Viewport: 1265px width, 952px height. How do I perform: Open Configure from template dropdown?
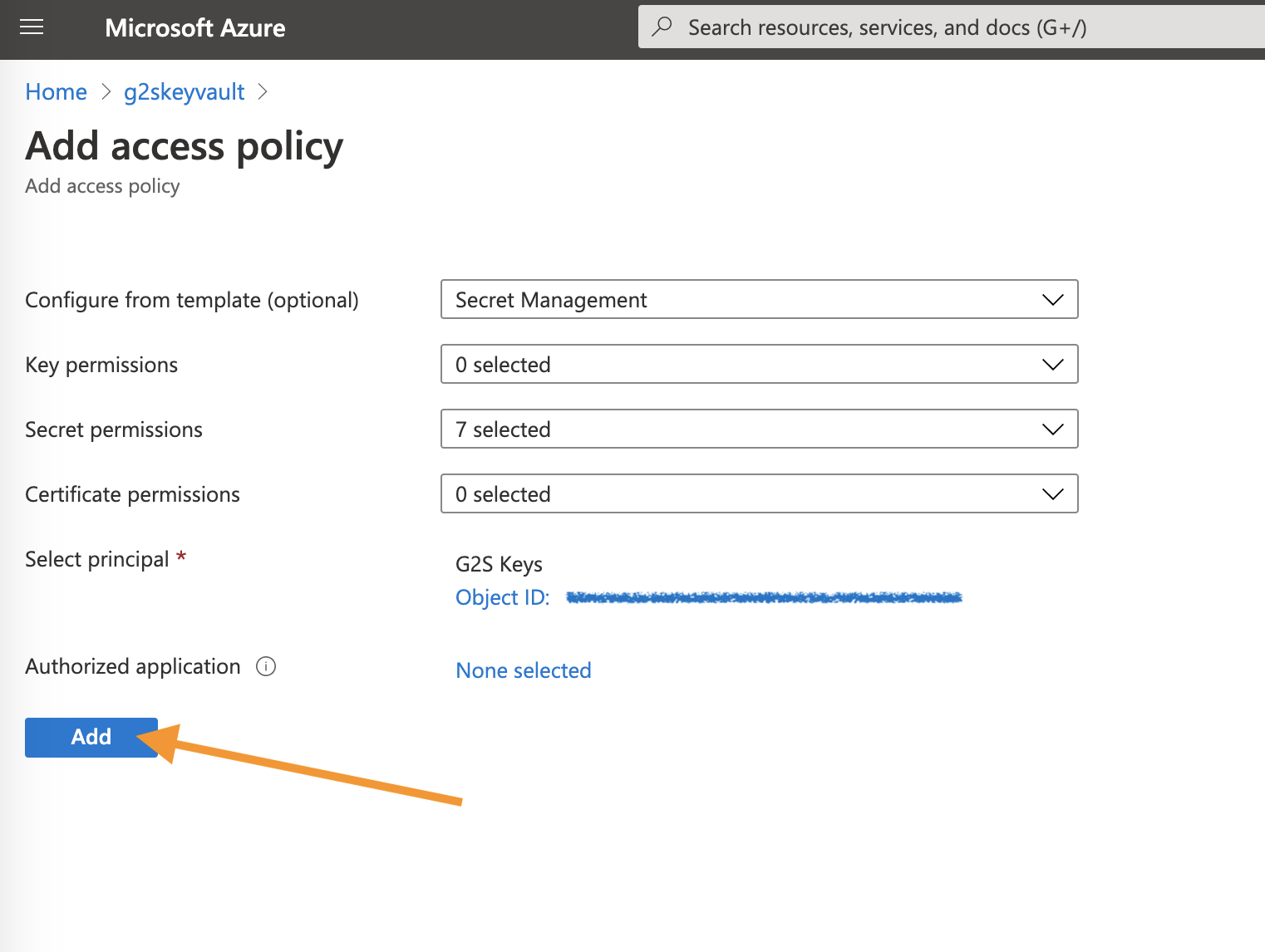click(759, 299)
